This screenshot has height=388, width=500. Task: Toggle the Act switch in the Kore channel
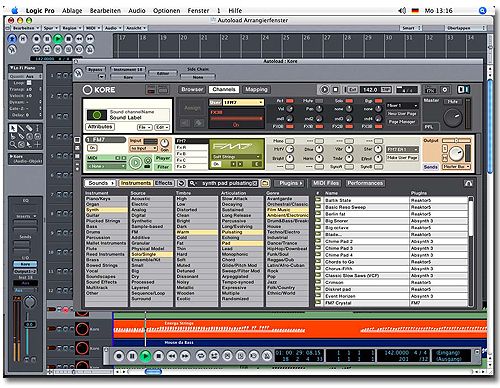click(290, 101)
